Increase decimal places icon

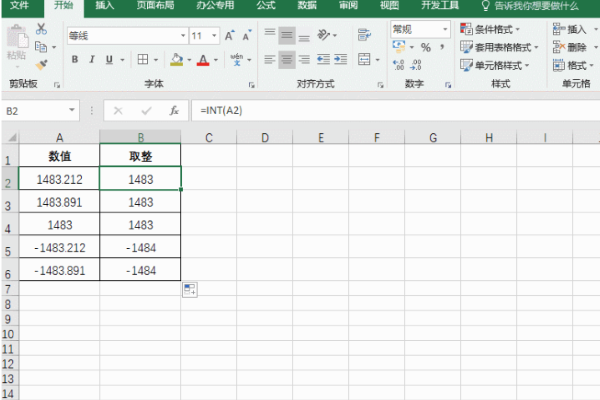398,65
